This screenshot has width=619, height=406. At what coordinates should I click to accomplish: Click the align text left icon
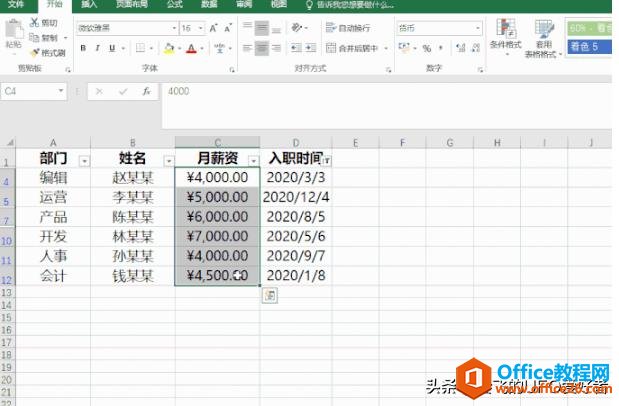click(x=247, y=48)
